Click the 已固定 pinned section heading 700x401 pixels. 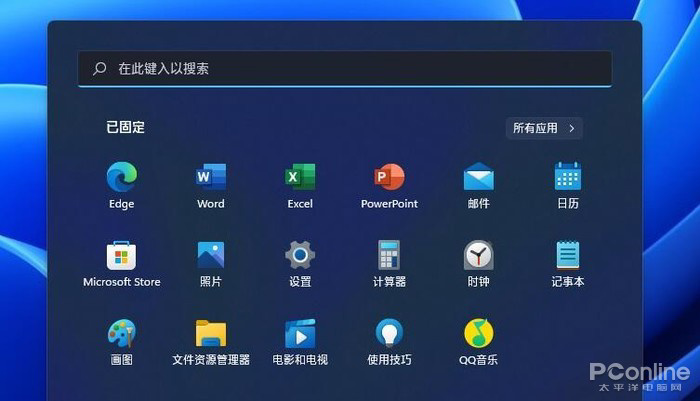[125, 127]
